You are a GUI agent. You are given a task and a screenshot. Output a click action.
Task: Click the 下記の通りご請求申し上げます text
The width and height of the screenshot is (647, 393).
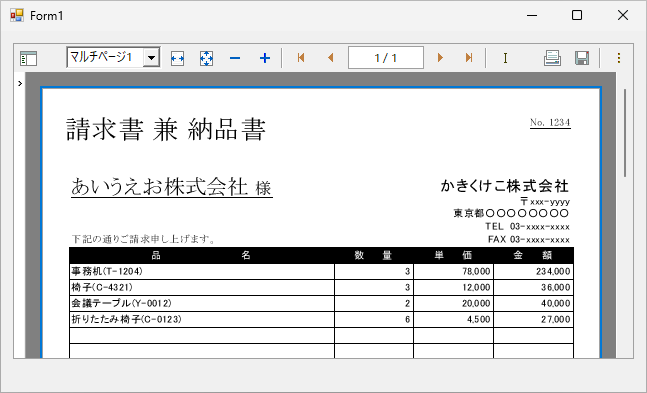143,239
